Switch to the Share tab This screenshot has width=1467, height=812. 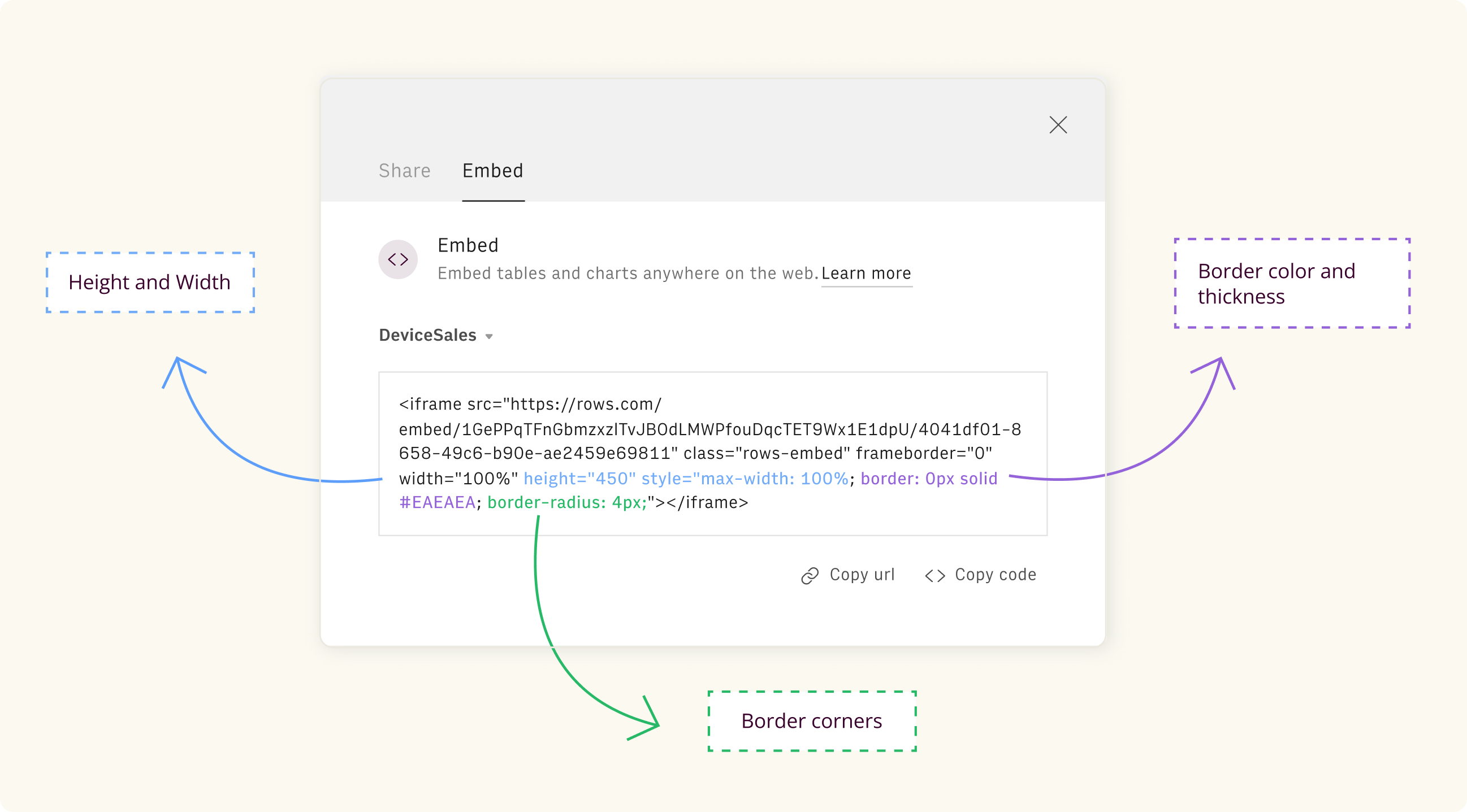tap(404, 171)
